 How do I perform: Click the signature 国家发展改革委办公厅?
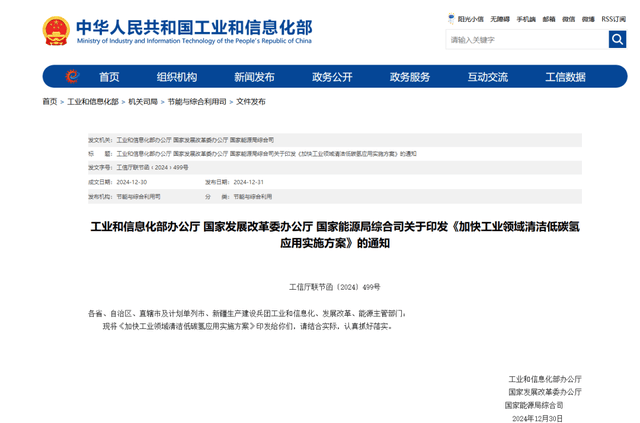(545, 392)
